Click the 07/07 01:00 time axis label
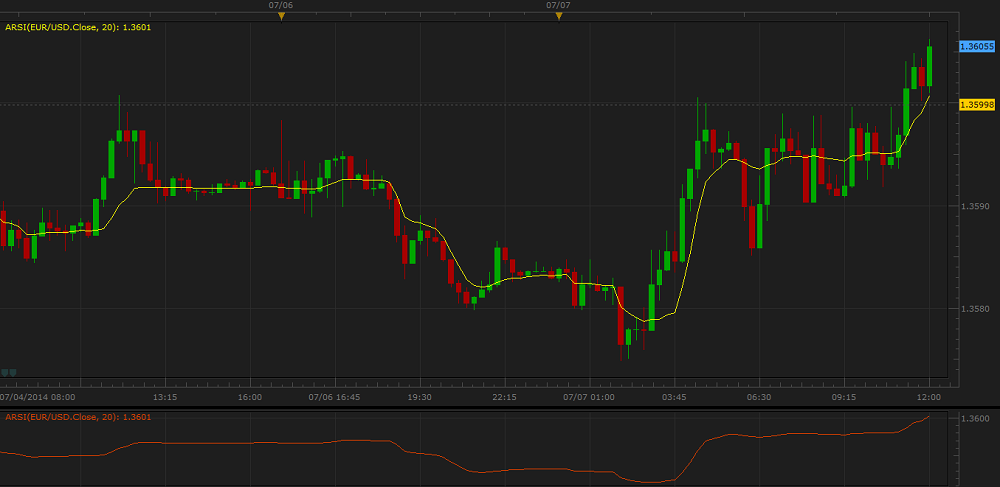This screenshot has height=487, width=1000. click(589, 397)
